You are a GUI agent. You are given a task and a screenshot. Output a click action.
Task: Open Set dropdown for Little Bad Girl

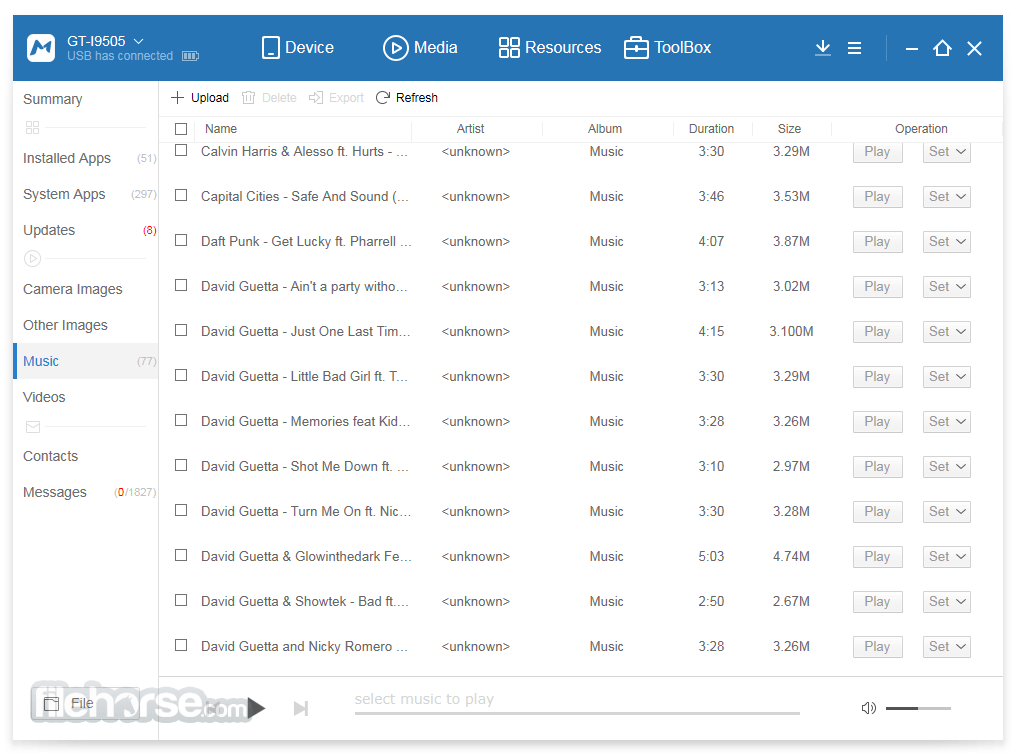[947, 377]
